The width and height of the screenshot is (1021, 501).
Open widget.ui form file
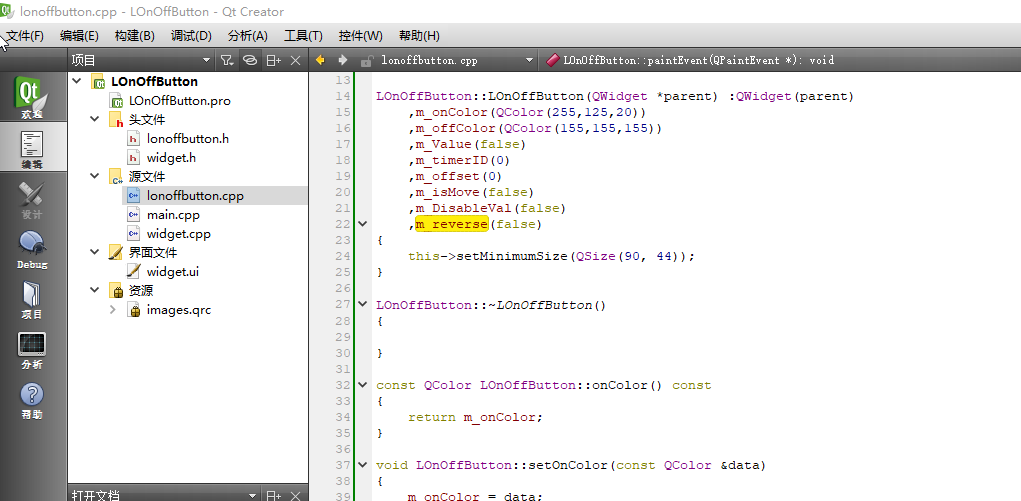click(173, 271)
